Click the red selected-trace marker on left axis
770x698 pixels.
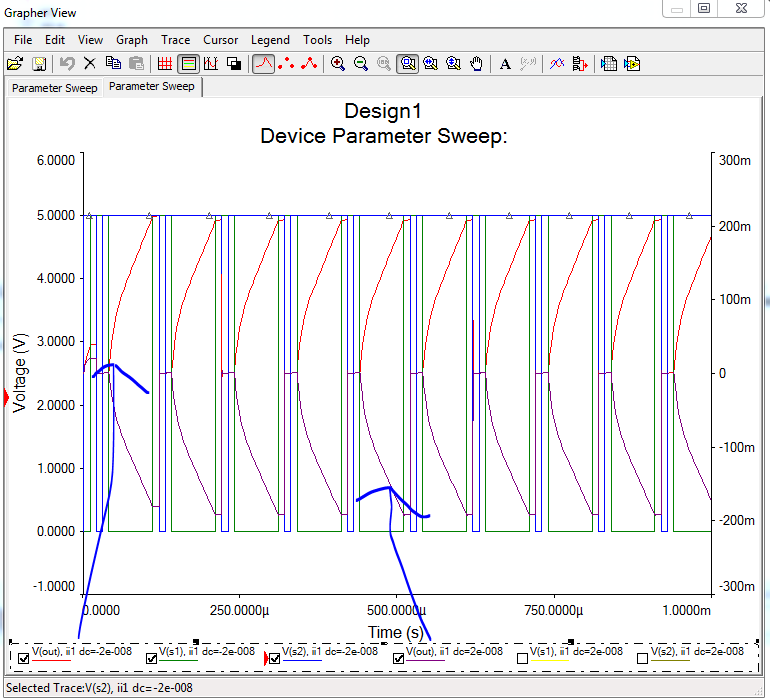tap(6, 397)
